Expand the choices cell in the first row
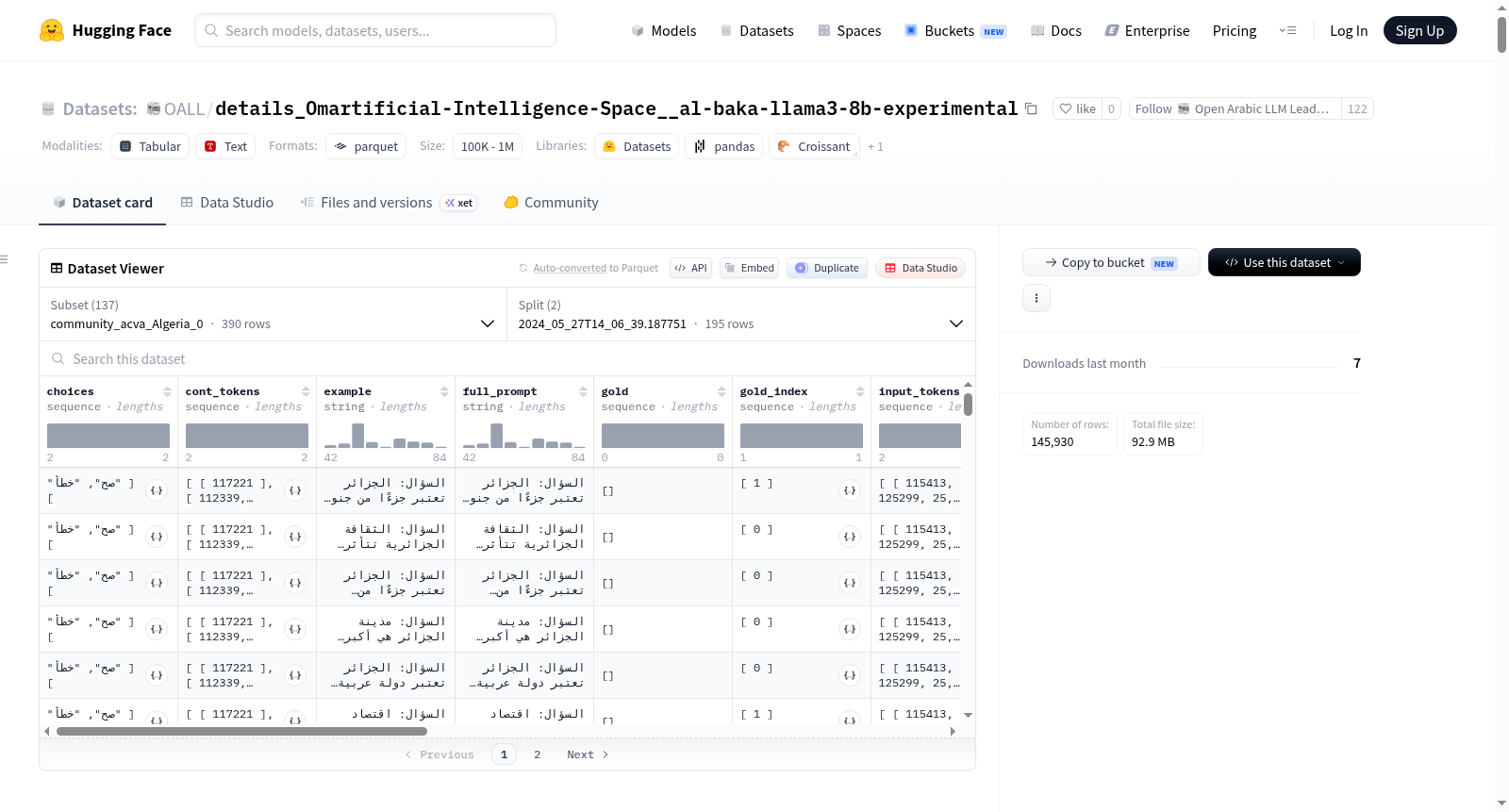1509x812 pixels. [157, 490]
